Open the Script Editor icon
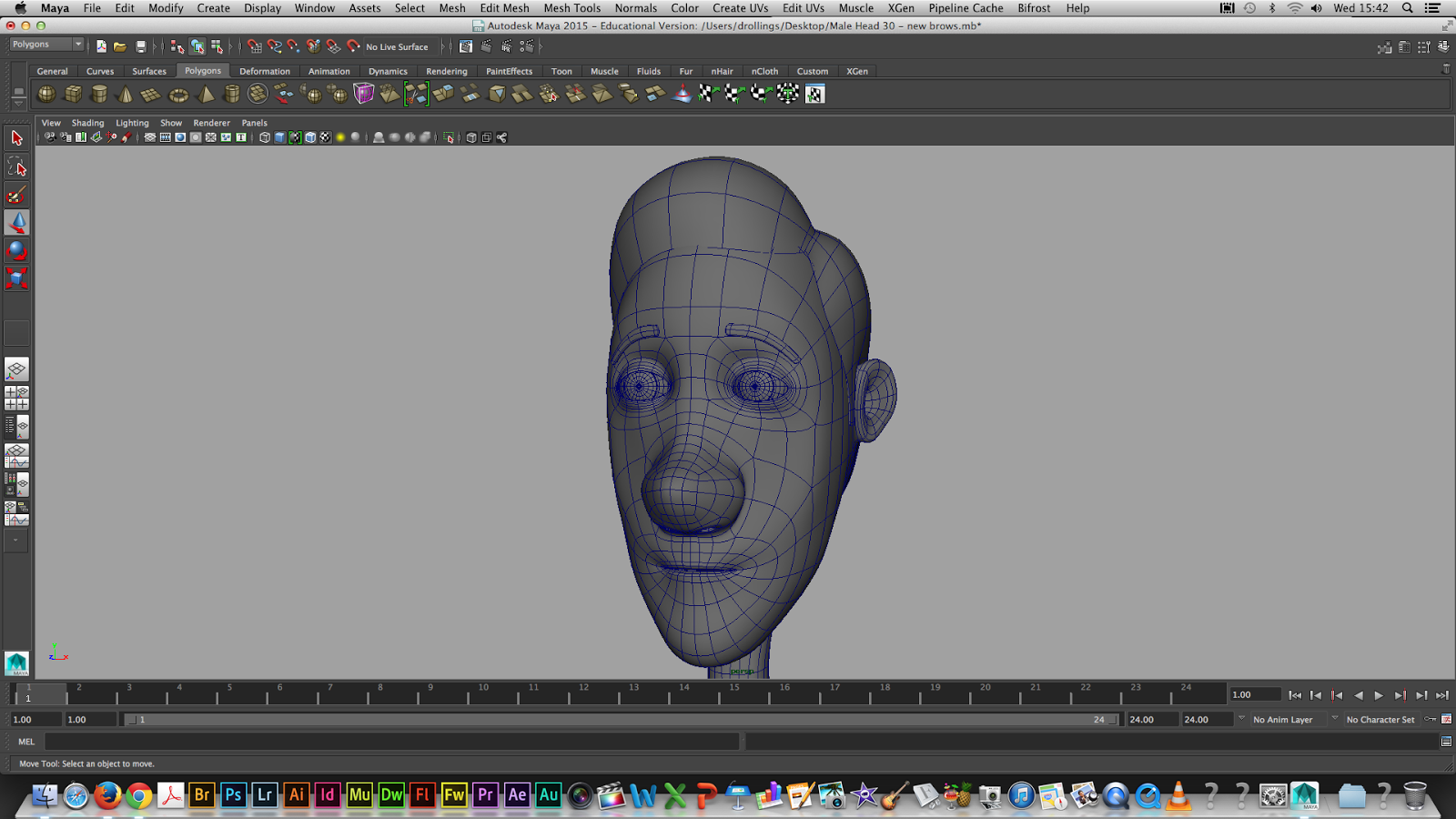 pyautogui.click(x=1446, y=742)
